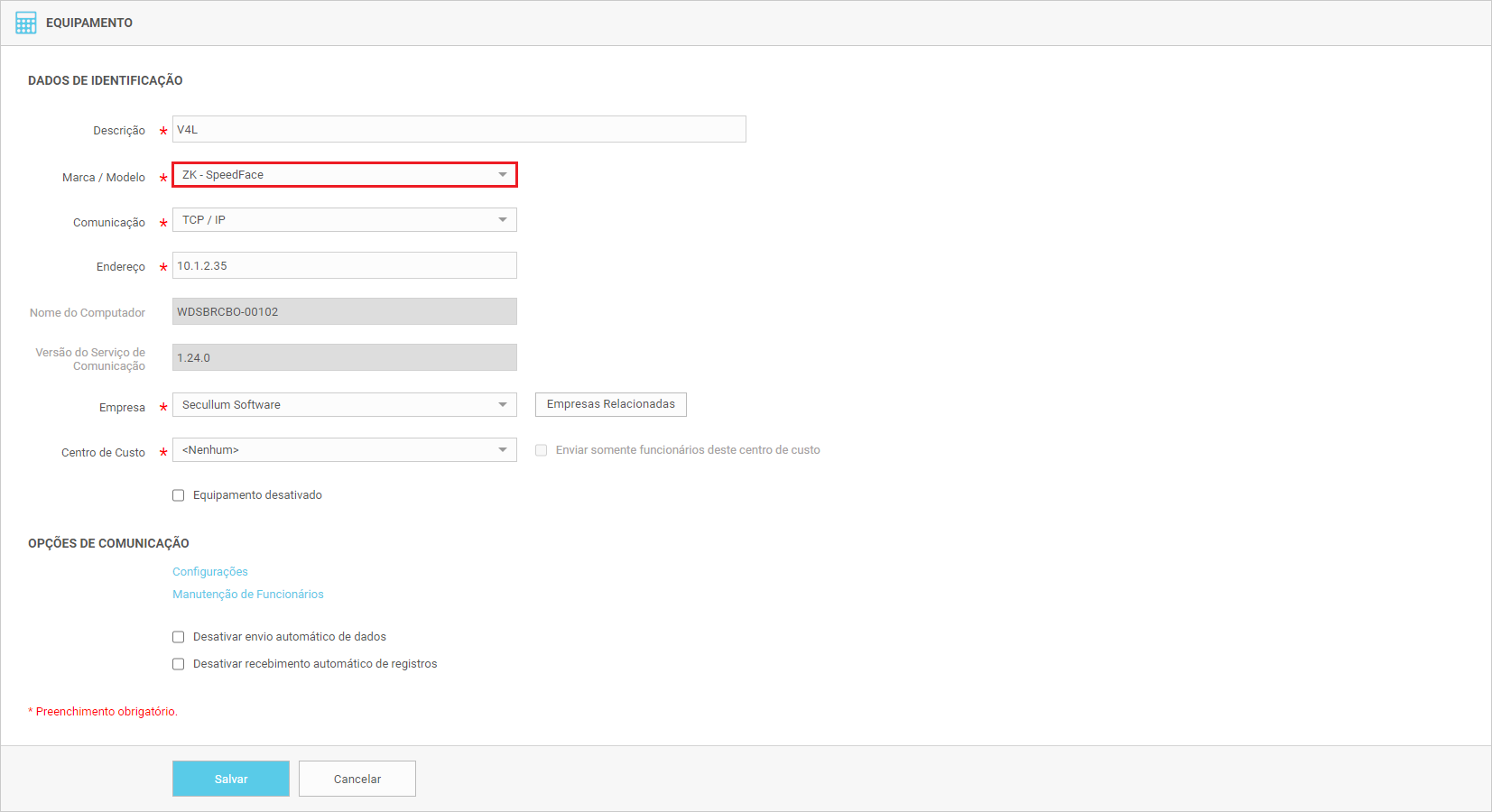This screenshot has height=812, width=1492.
Task: Open Manutenção de Funcionários link
Action: pos(248,594)
